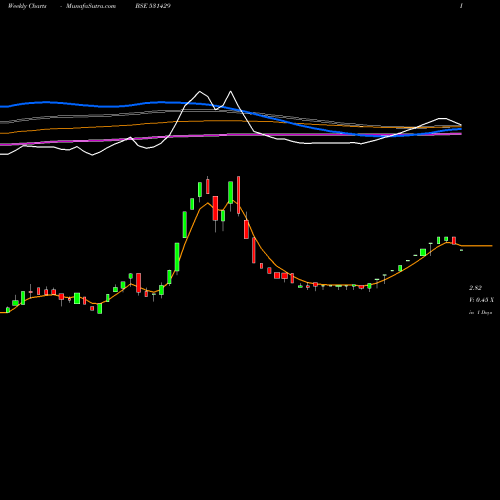Click the last small green candle on the right

tap(462, 250)
